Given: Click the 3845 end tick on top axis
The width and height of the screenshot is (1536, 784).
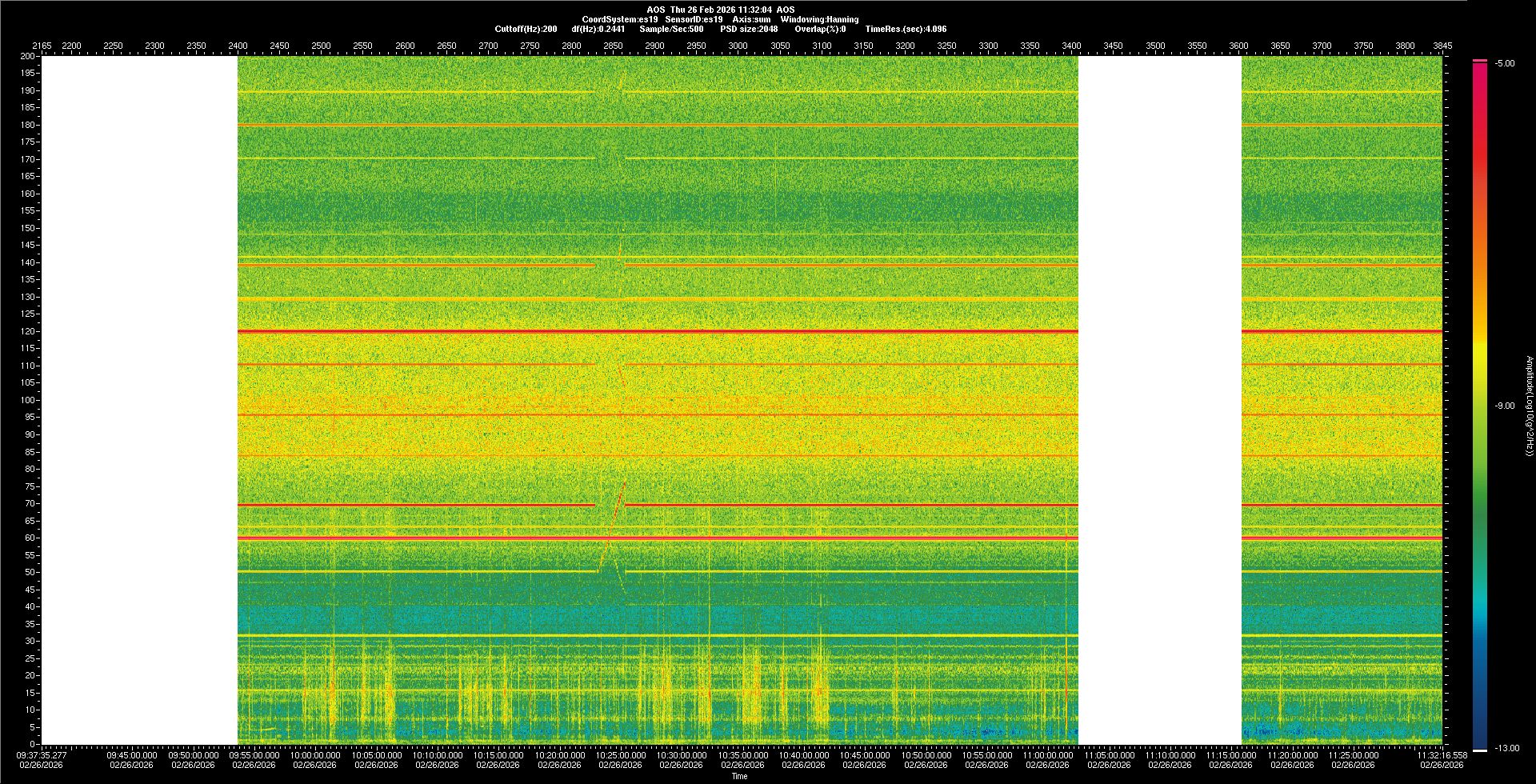Looking at the screenshot, I should pyautogui.click(x=1442, y=46).
